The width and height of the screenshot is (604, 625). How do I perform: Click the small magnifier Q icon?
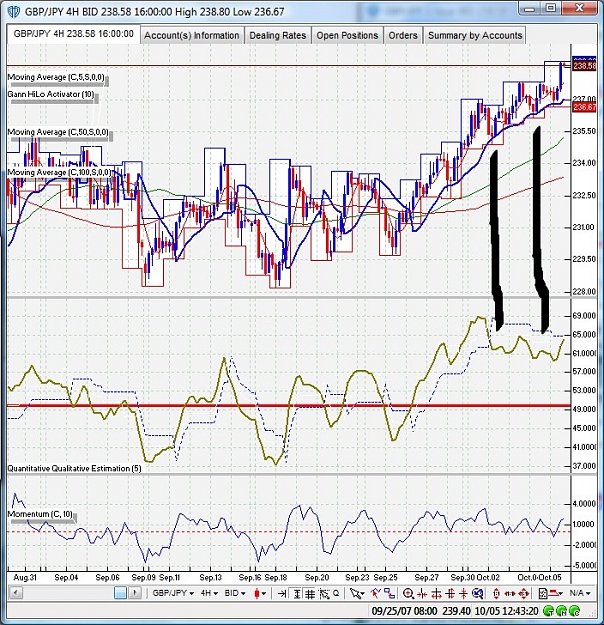tap(336, 593)
